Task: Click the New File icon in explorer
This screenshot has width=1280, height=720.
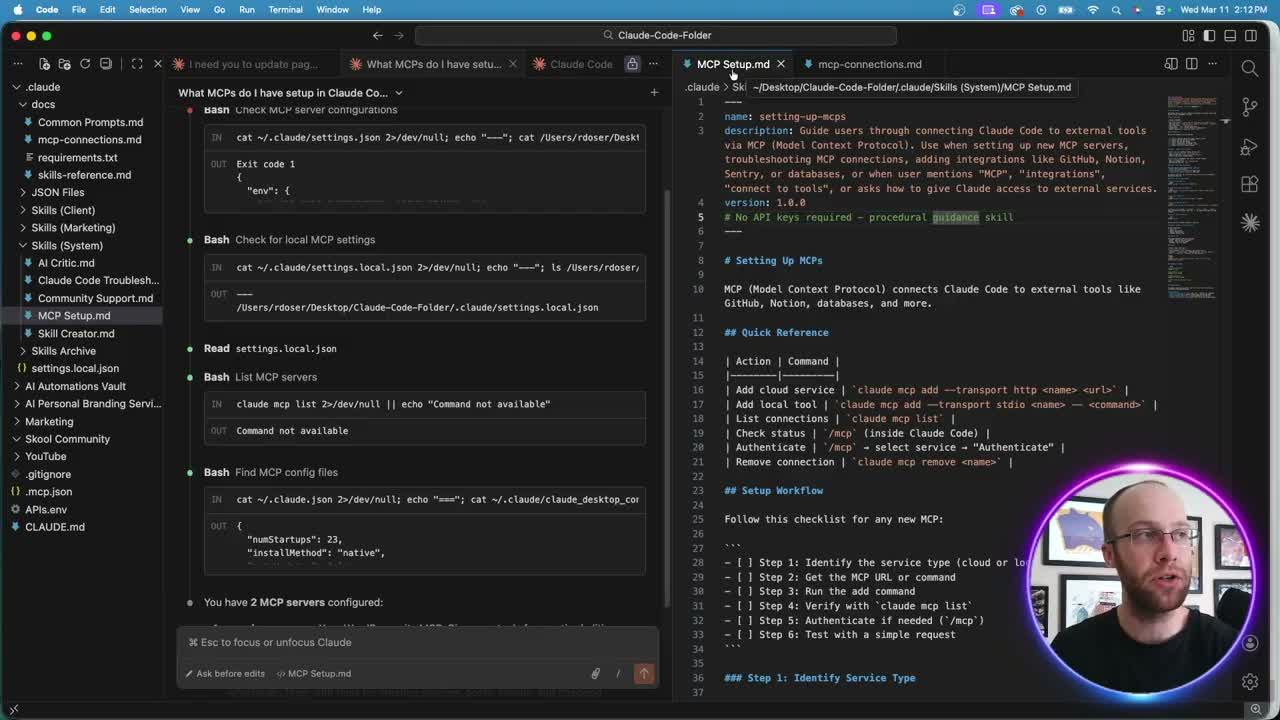Action: tap(43, 64)
